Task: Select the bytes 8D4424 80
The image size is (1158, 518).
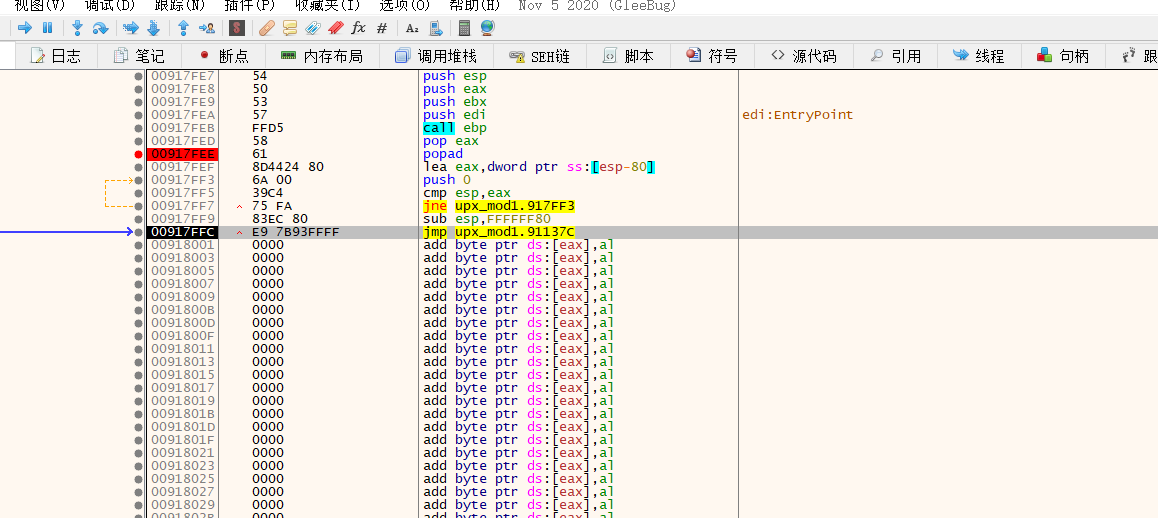Action: pyautogui.click(x=288, y=167)
